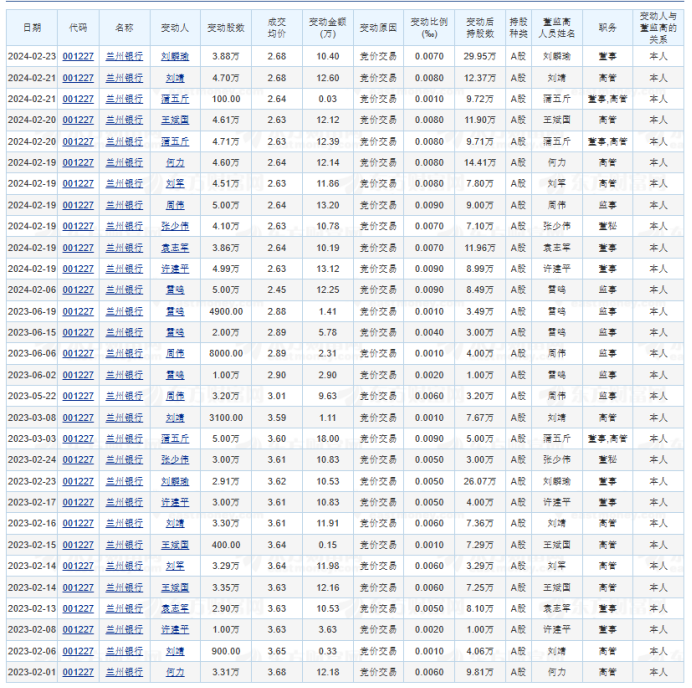Click the 职务 column header
The width and height of the screenshot is (692, 688).
pyautogui.click(x=608, y=28)
